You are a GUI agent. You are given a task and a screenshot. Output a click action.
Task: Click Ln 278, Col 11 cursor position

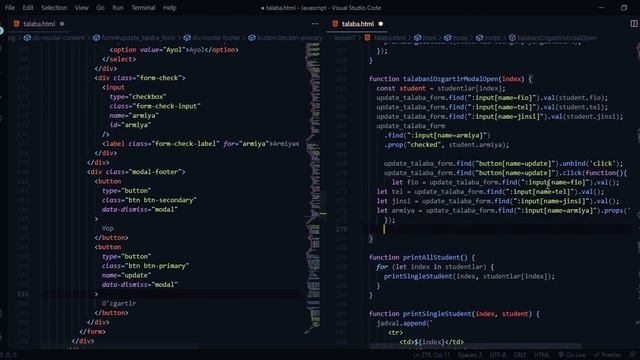pos(432,355)
